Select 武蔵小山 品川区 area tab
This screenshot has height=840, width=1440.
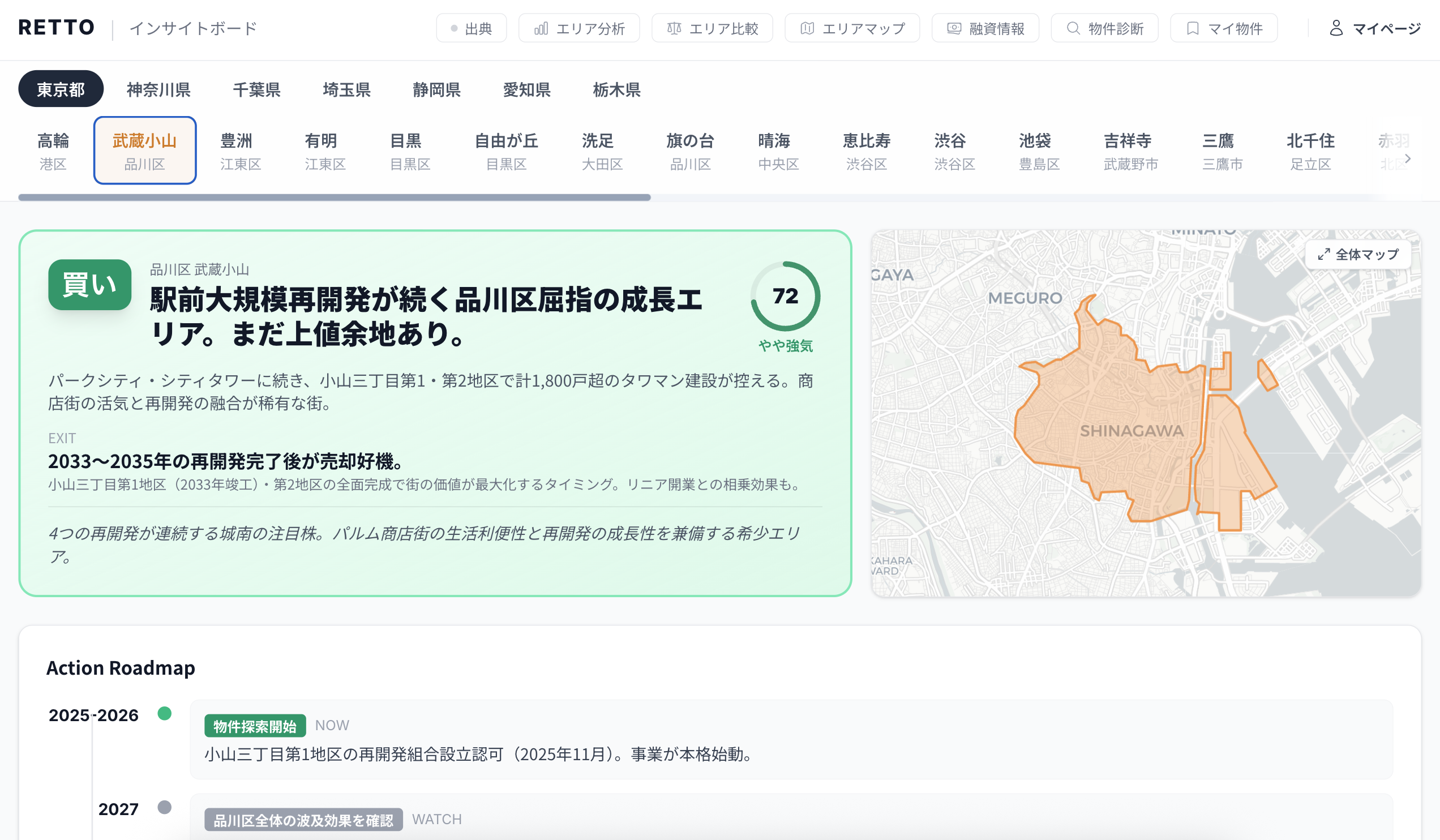coord(144,151)
